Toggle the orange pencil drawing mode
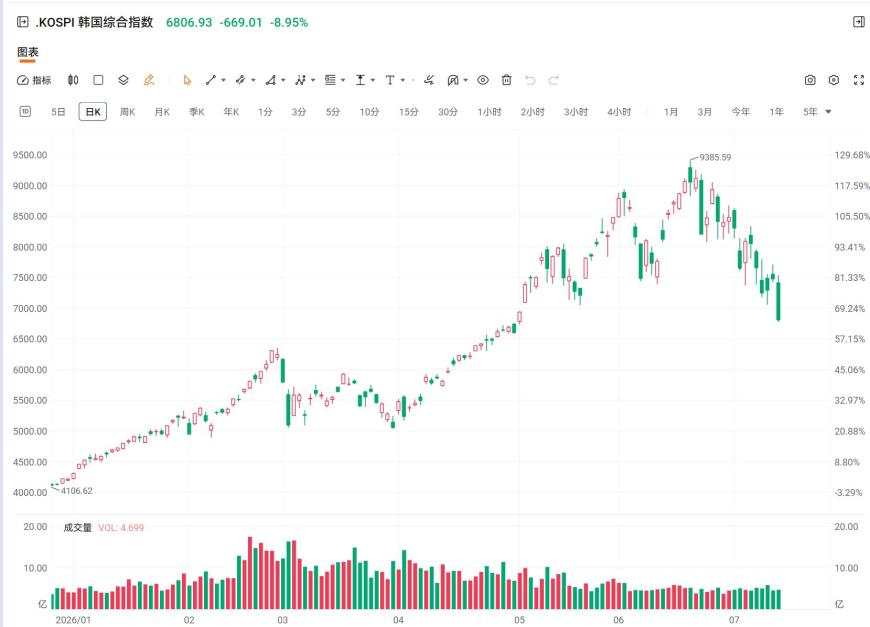This screenshot has height=627, width=870. (149, 80)
